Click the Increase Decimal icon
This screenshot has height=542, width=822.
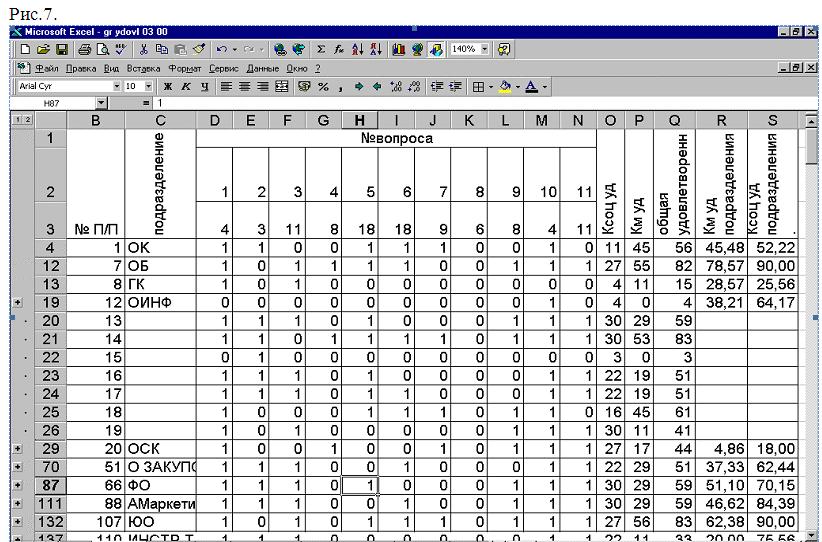[396, 86]
